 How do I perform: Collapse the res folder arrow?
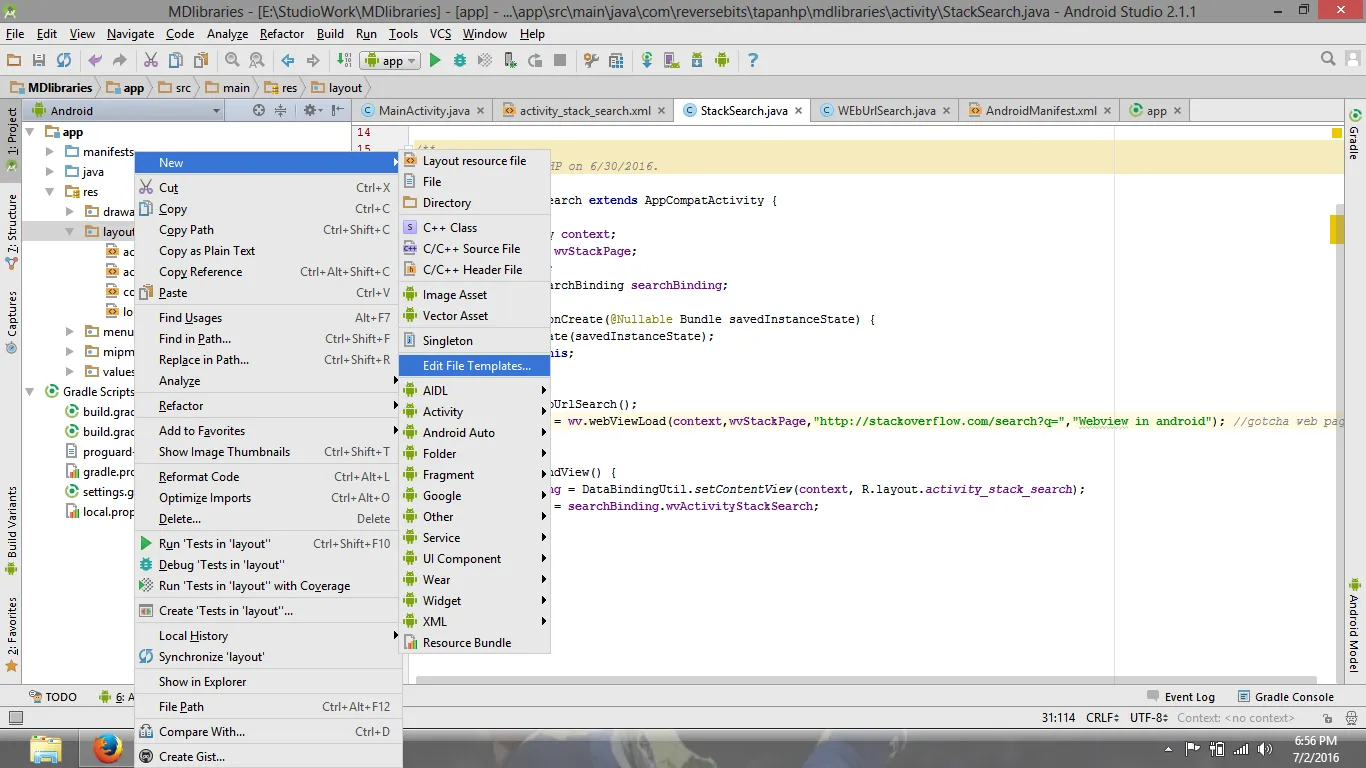pos(51,192)
